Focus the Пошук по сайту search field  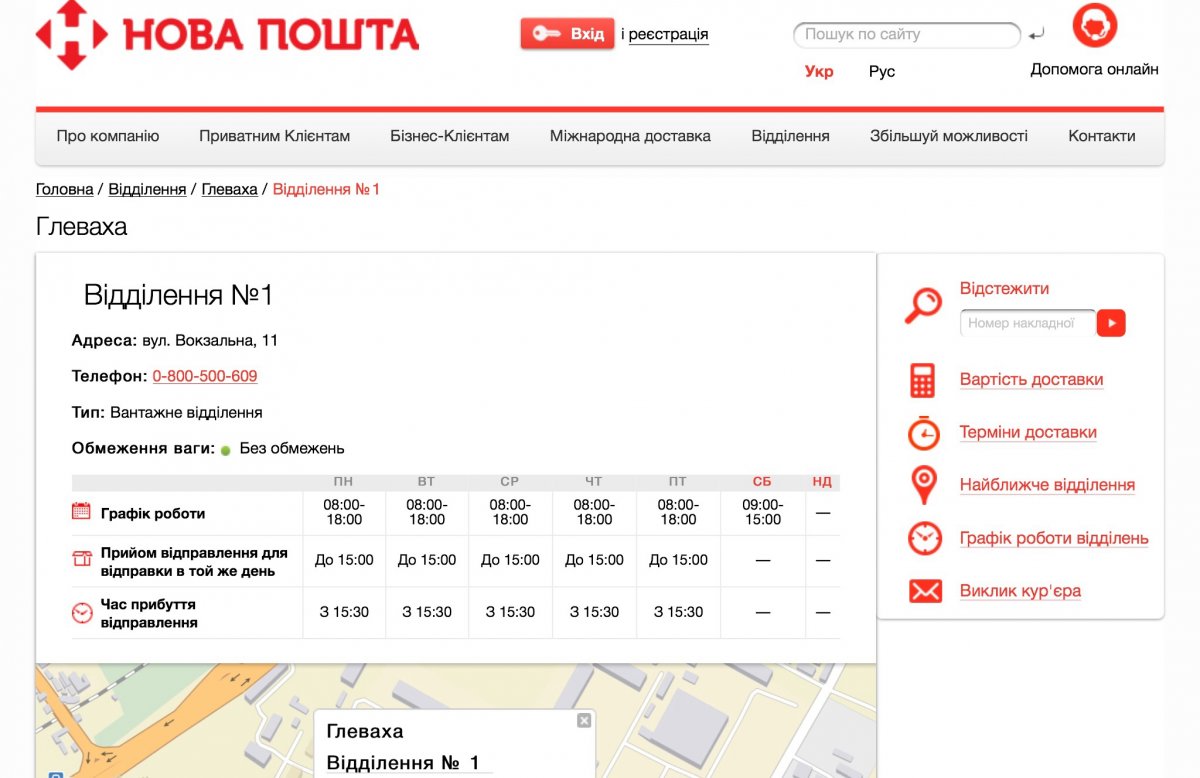tap(906, 34)
